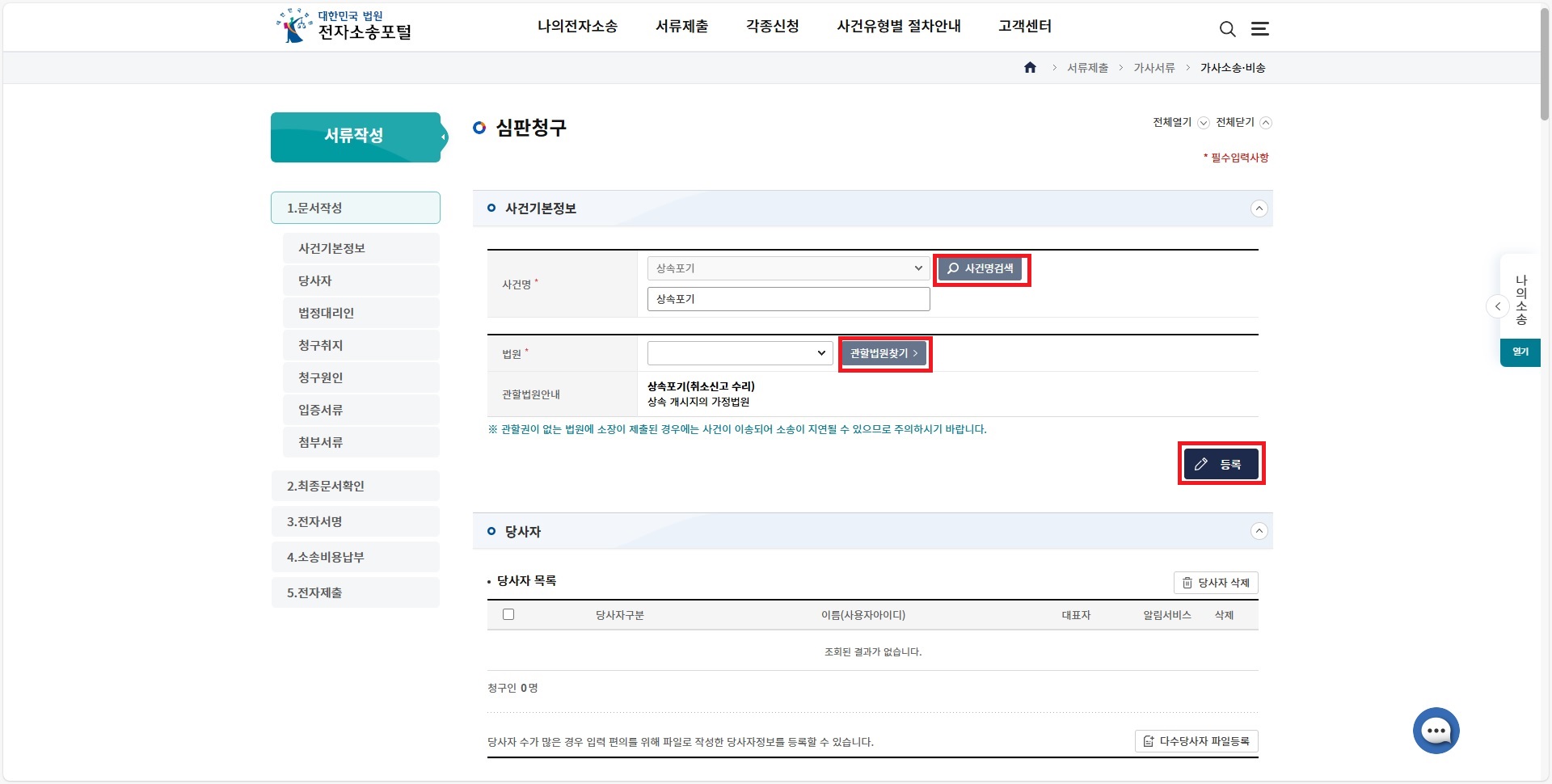The height and width of the screenshot is (784, 1552).
Task: Click the 다수당사자 파일등록 file upload button
Action: (1196, 741)
